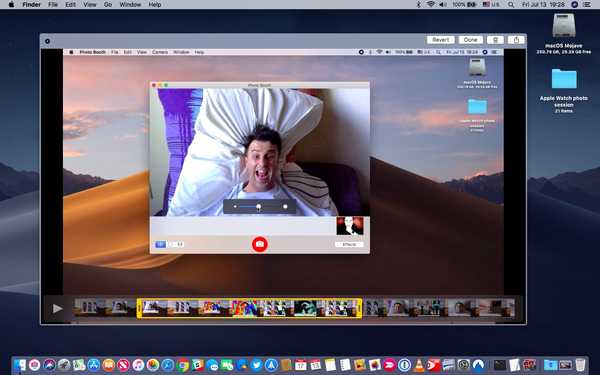
Task: Click the volume icon in menu bar
Action: pos(443,5)
